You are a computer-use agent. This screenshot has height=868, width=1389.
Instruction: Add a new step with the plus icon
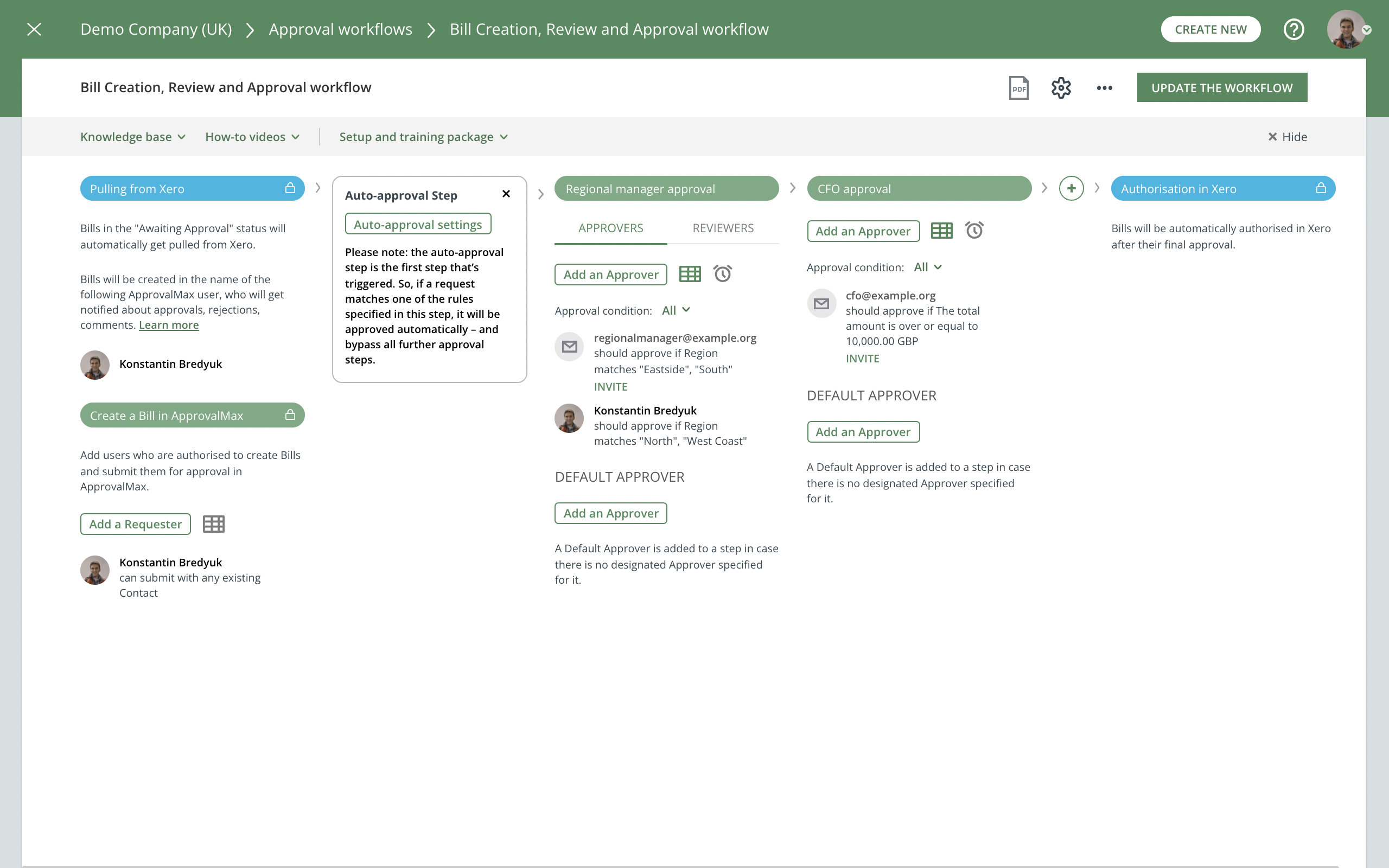coord(1071,188)
